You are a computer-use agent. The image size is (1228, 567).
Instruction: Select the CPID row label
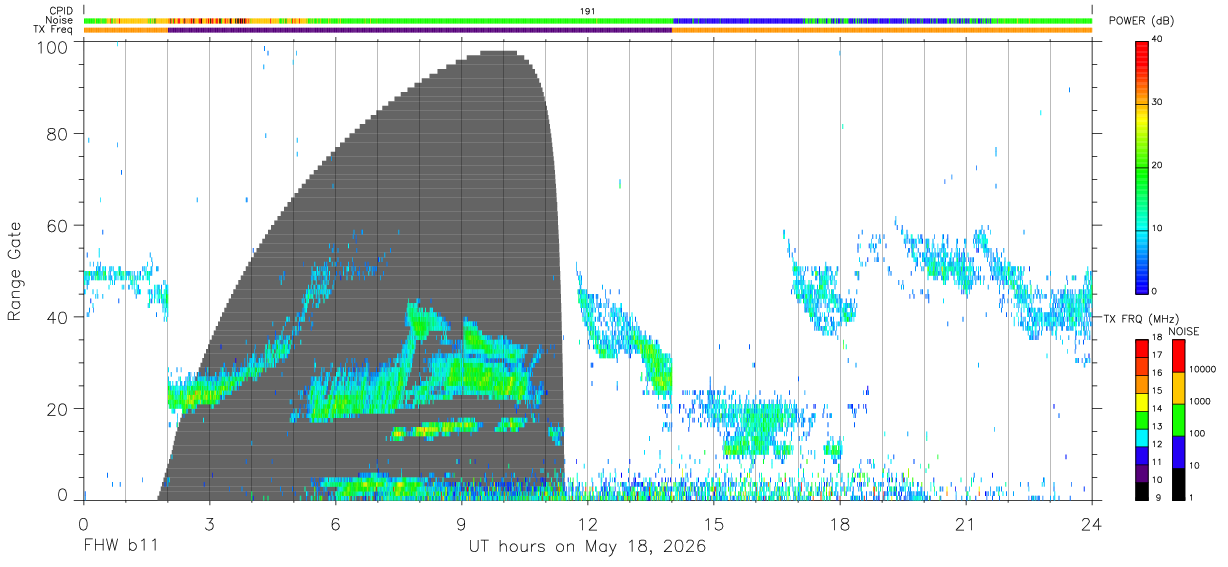62,10
